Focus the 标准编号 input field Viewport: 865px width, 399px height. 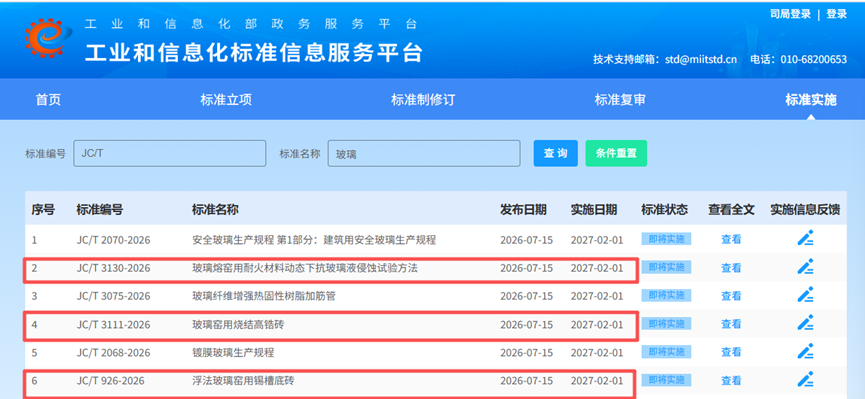170,153
